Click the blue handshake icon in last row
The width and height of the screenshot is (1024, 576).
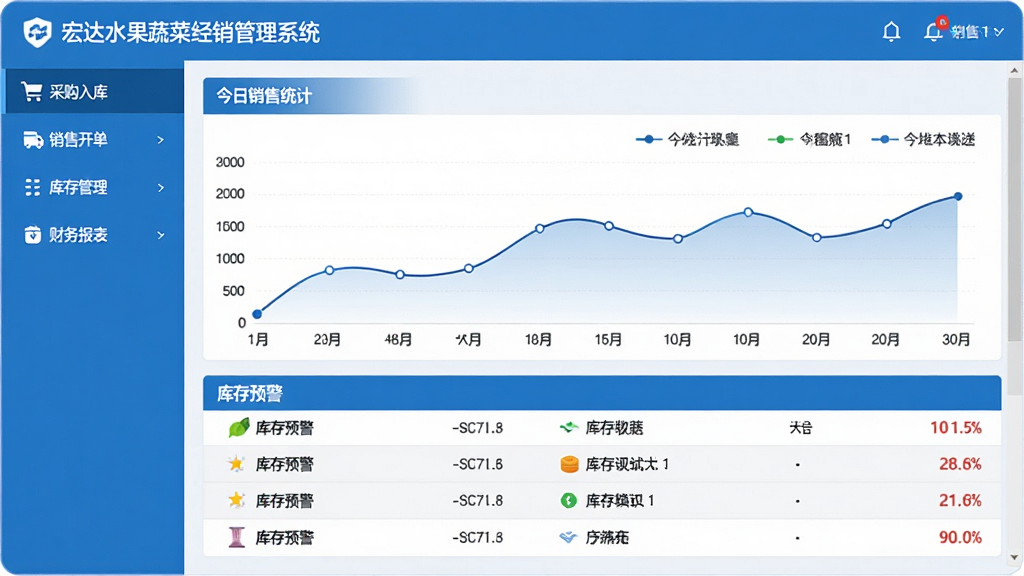point(569,537)
